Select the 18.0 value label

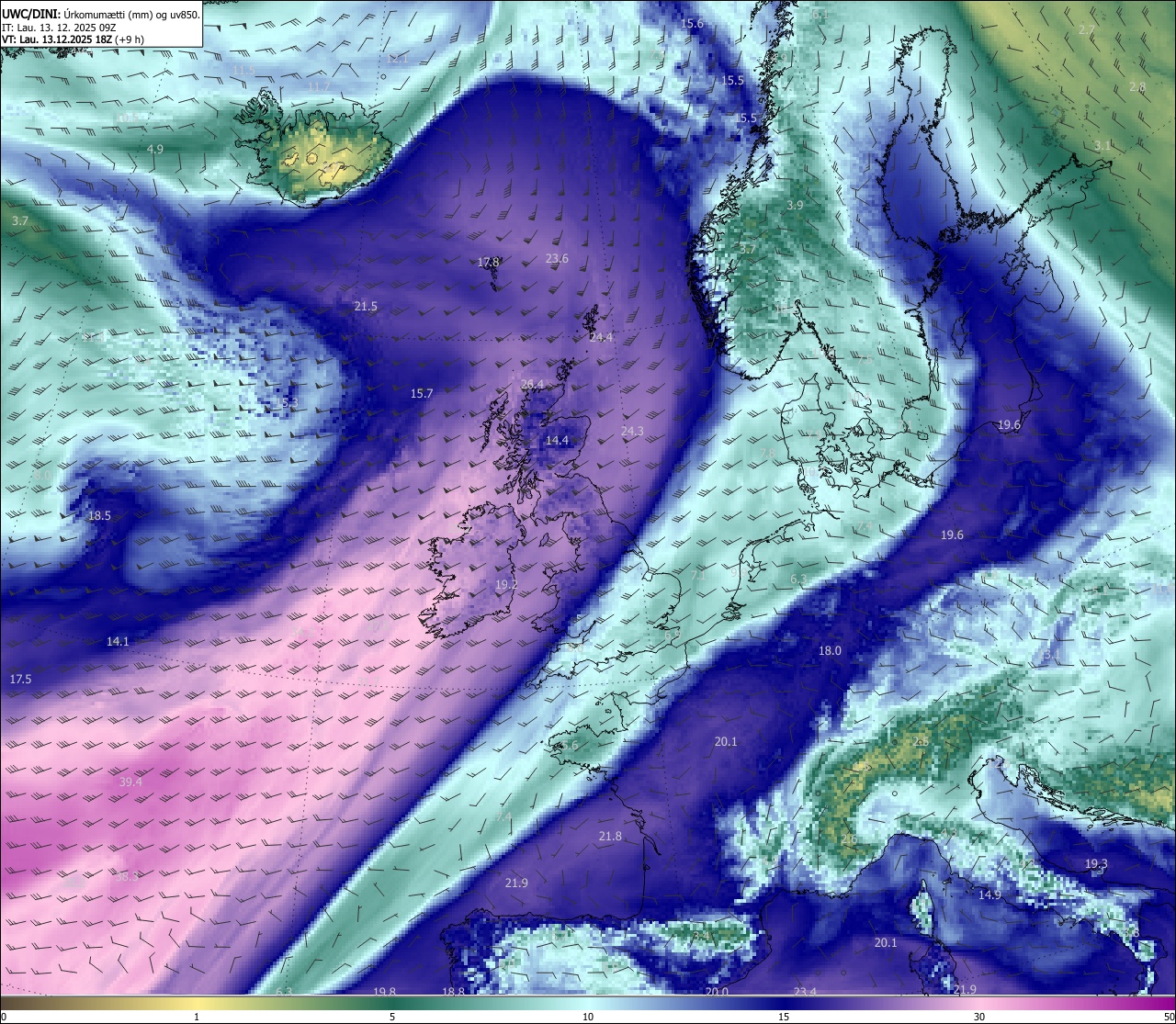tap(830, 651)
